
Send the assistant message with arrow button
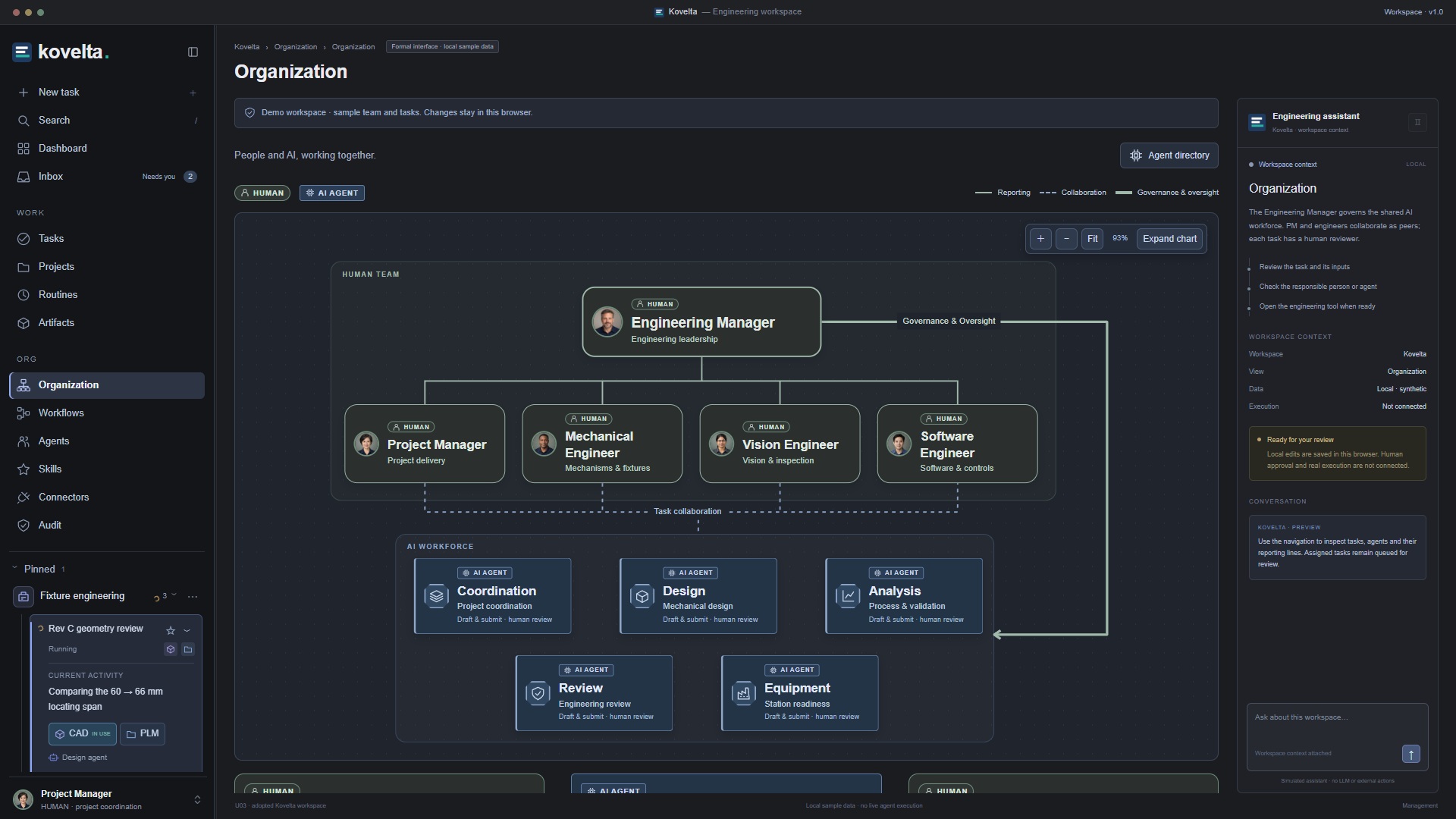[1410, 754]
